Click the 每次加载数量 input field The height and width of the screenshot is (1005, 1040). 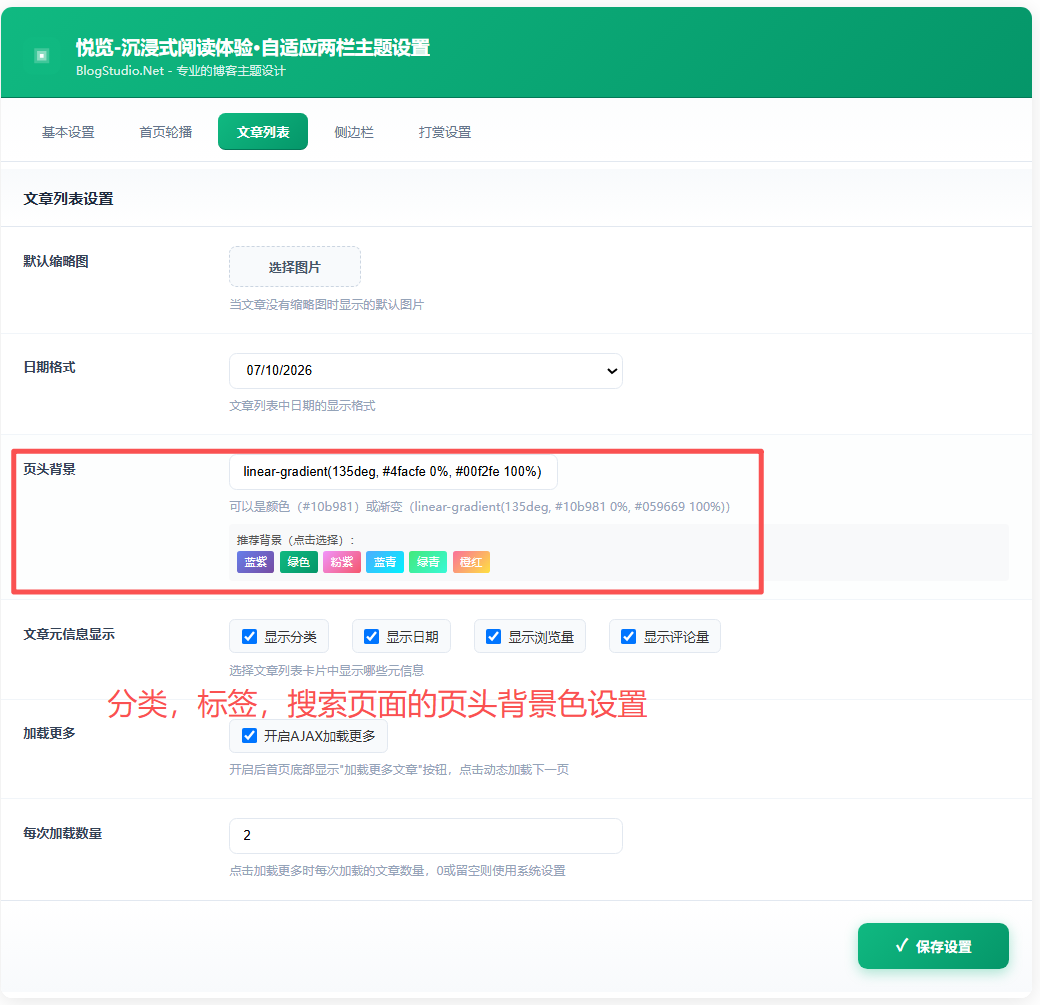coord(426,836)
